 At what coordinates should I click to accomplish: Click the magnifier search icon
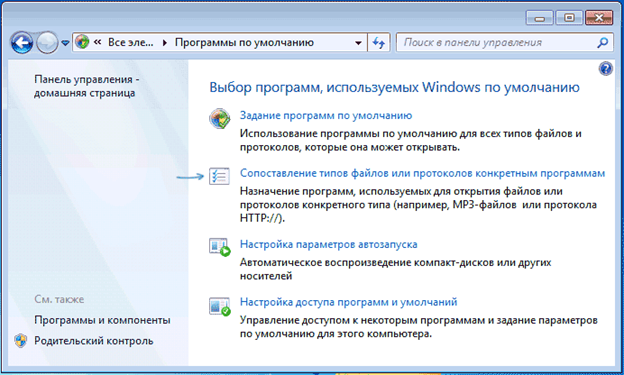(603, 42)
